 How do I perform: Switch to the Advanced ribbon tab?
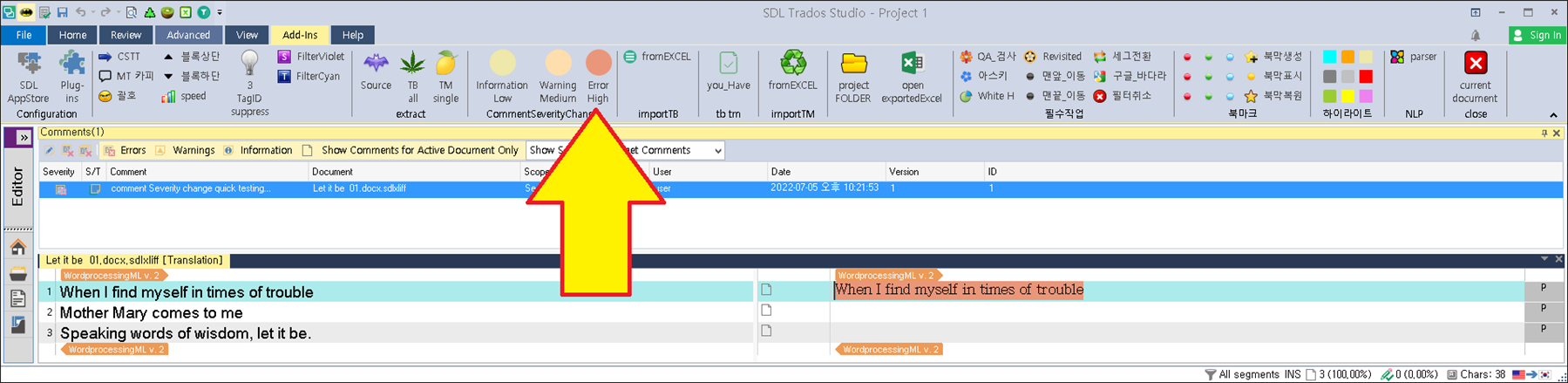click(x=188, y=35)
